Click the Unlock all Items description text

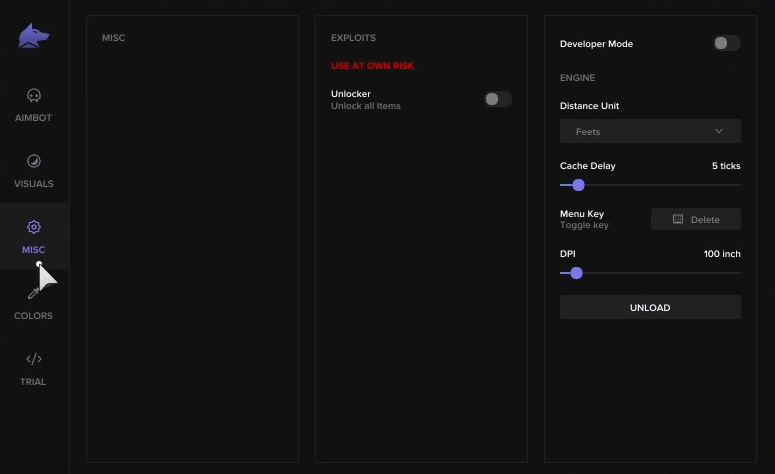coord(366,106)
